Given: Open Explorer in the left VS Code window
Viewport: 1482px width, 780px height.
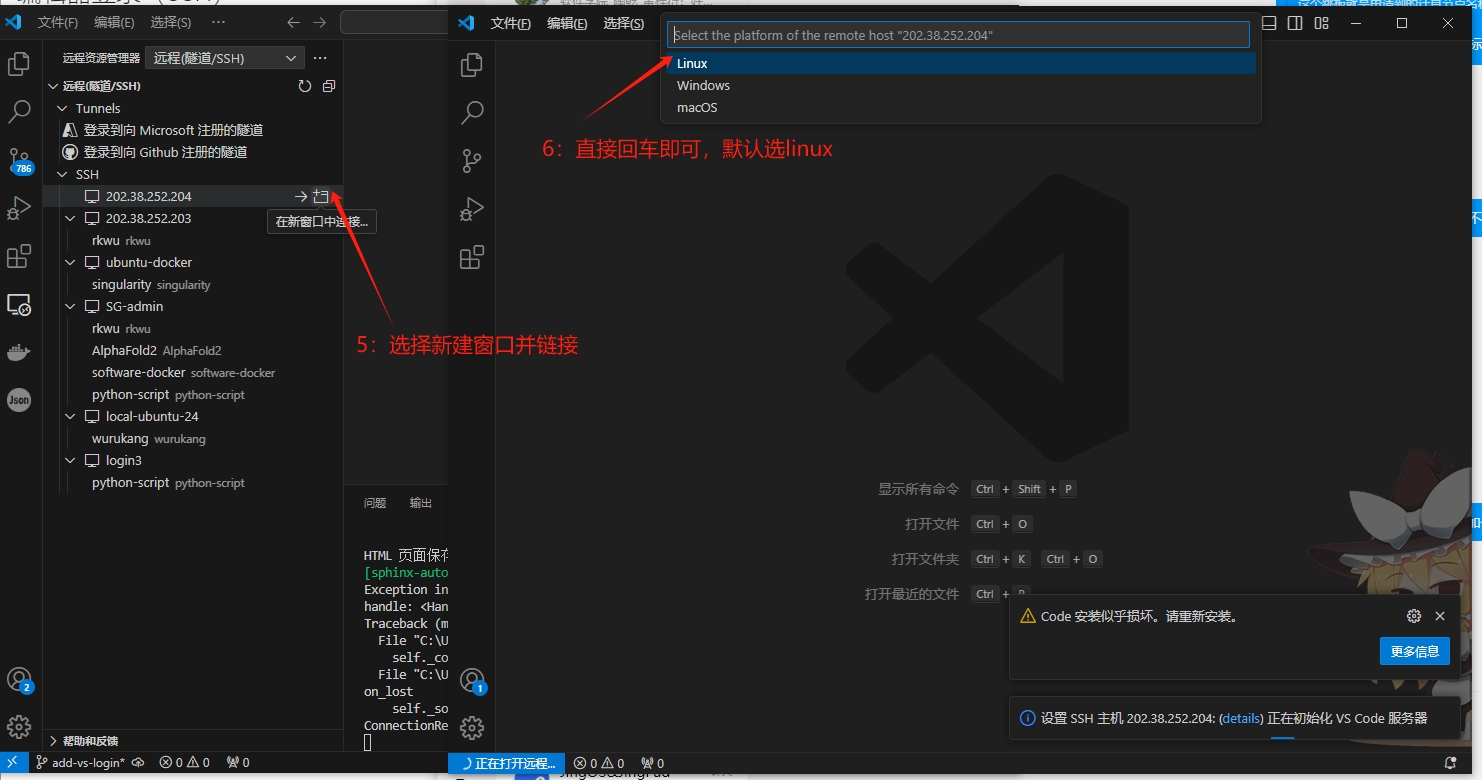Looking at the screenshot, I should (x=19, y=65).
